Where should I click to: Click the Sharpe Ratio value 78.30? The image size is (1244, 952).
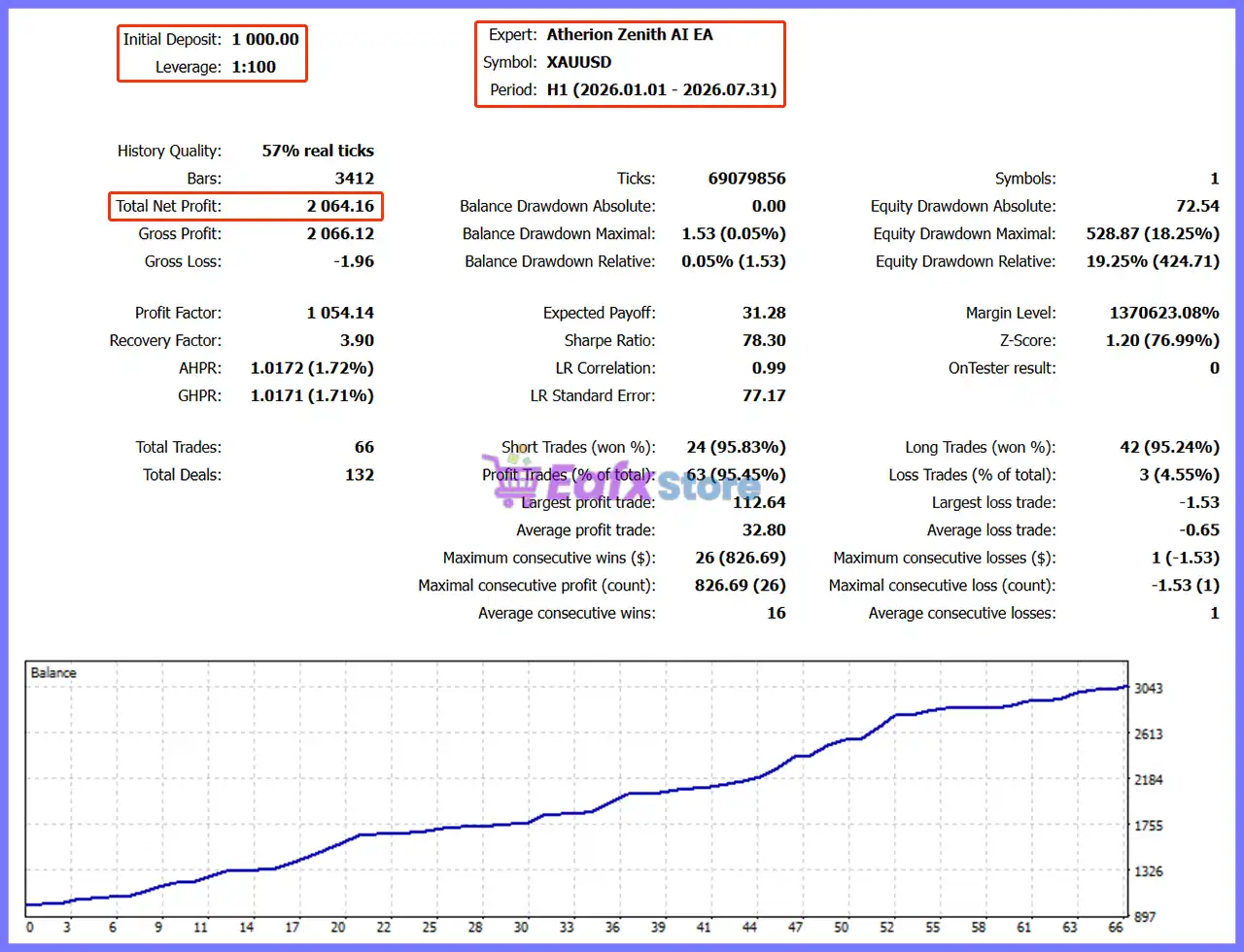764,341
